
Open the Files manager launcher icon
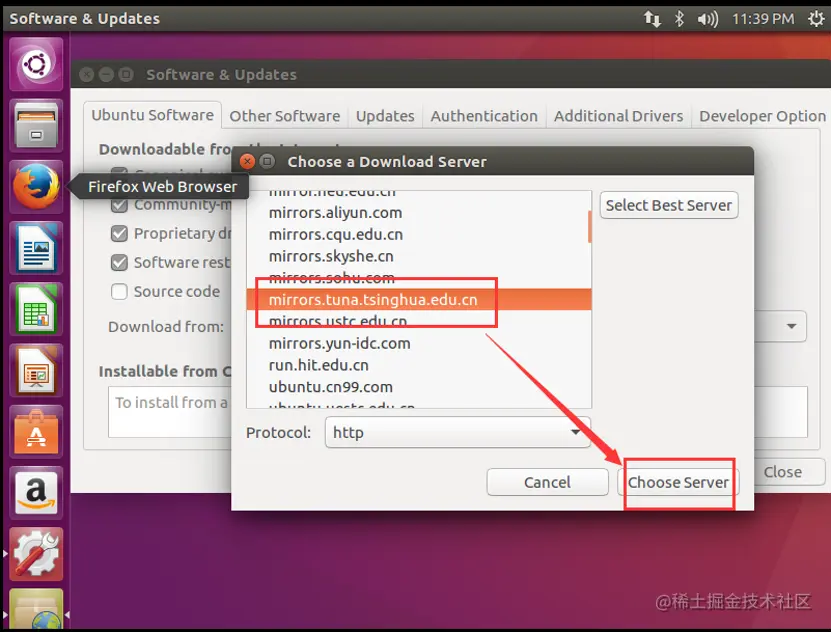36,126
